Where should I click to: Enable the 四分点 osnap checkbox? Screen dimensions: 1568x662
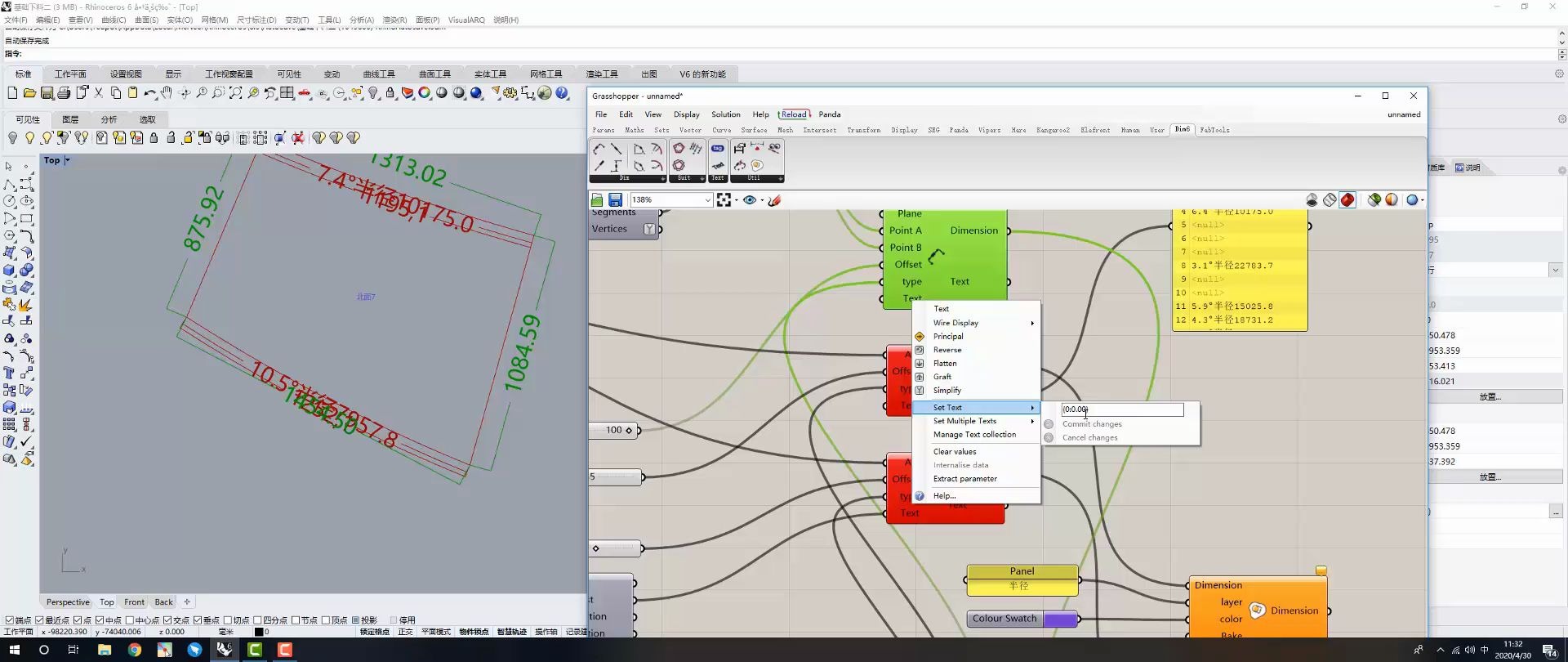point(257,620)
